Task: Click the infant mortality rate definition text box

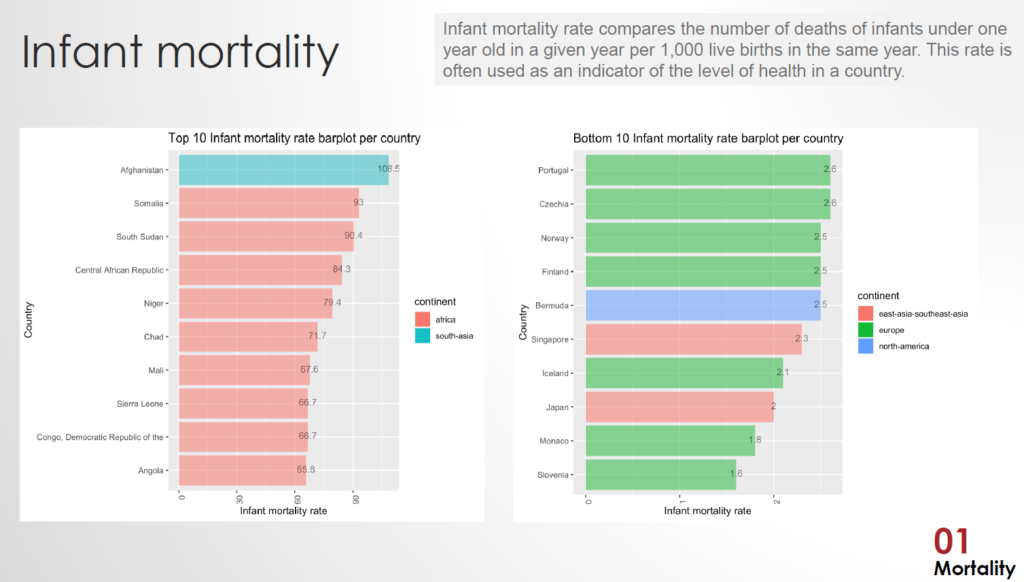Action: [726, 50]
